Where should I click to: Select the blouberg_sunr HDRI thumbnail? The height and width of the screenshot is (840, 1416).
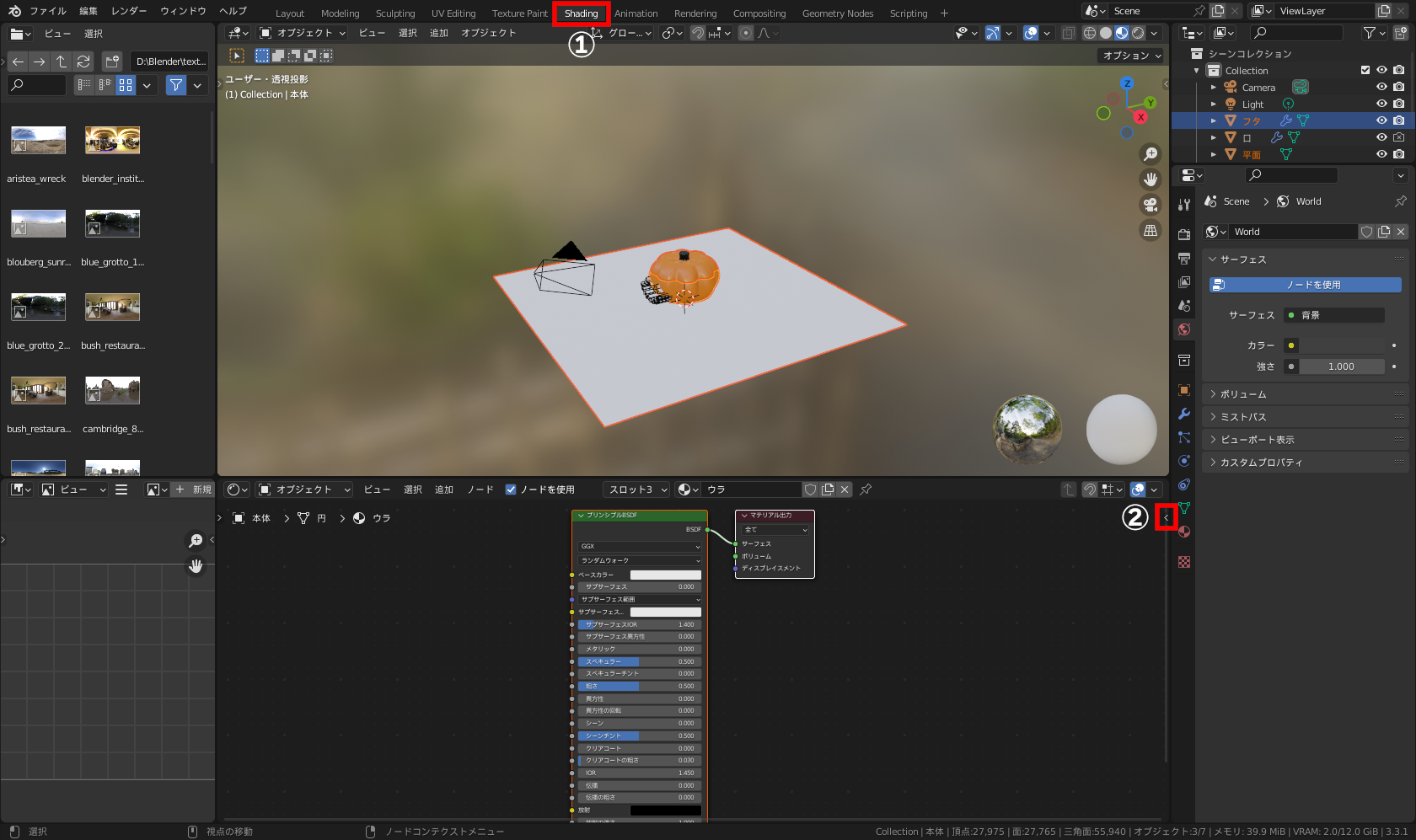[37, 223]
